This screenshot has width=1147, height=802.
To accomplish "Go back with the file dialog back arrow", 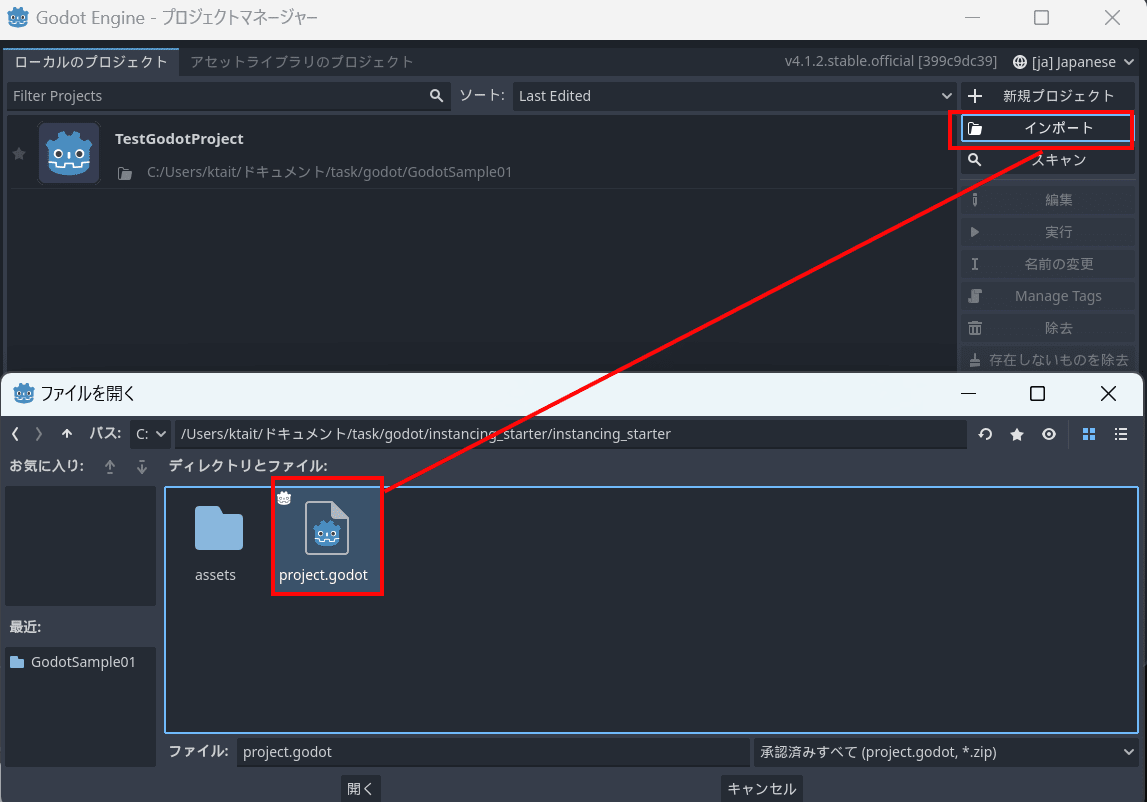I will click(x=15, y=434).
